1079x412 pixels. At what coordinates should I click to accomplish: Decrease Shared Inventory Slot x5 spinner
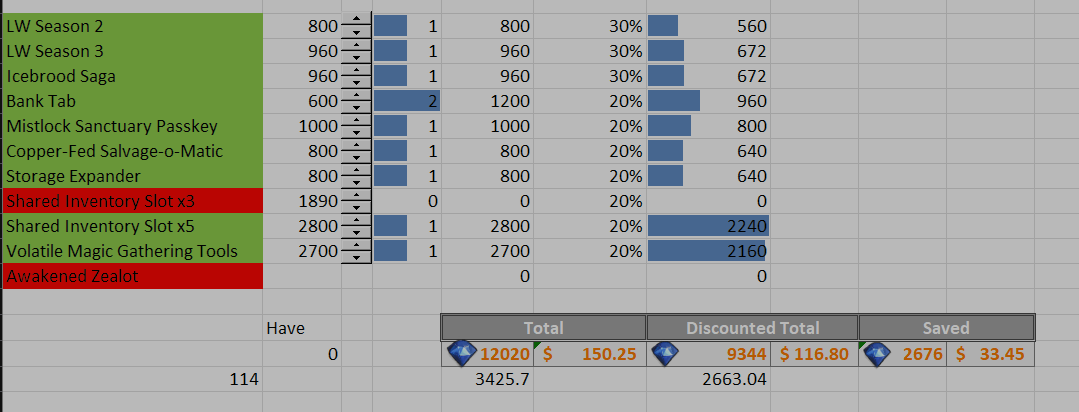pyautogui.click(x=356, y=232)
